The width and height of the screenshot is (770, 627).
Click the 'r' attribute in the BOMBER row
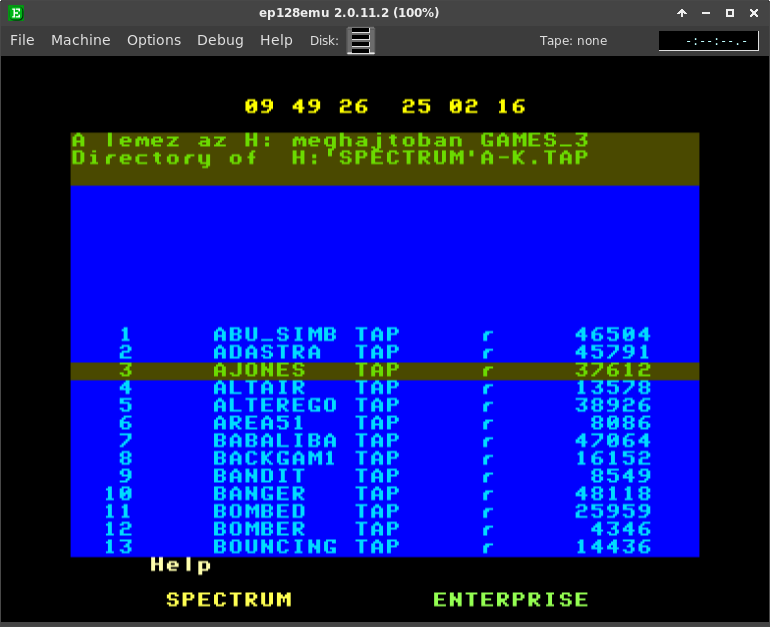tap(487, 531)
